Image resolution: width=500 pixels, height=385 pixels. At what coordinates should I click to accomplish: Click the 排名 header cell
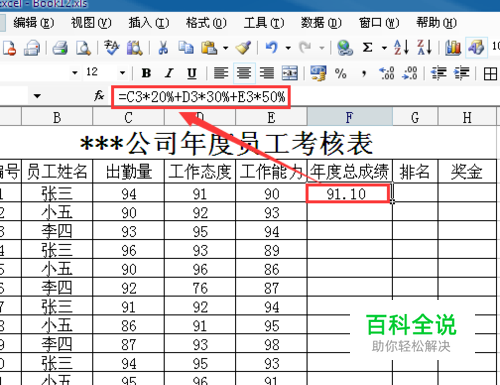tap(415, 171)
